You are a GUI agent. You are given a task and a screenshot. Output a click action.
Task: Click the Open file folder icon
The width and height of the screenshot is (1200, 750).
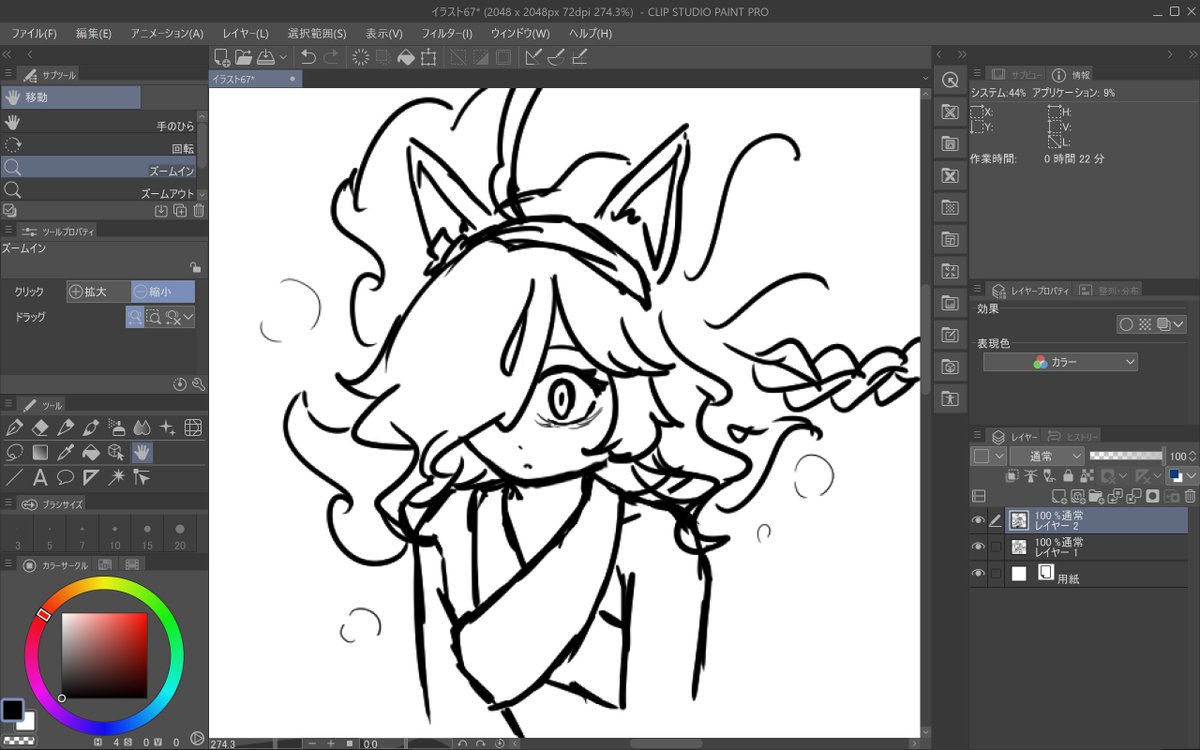(x=243, y=57)
